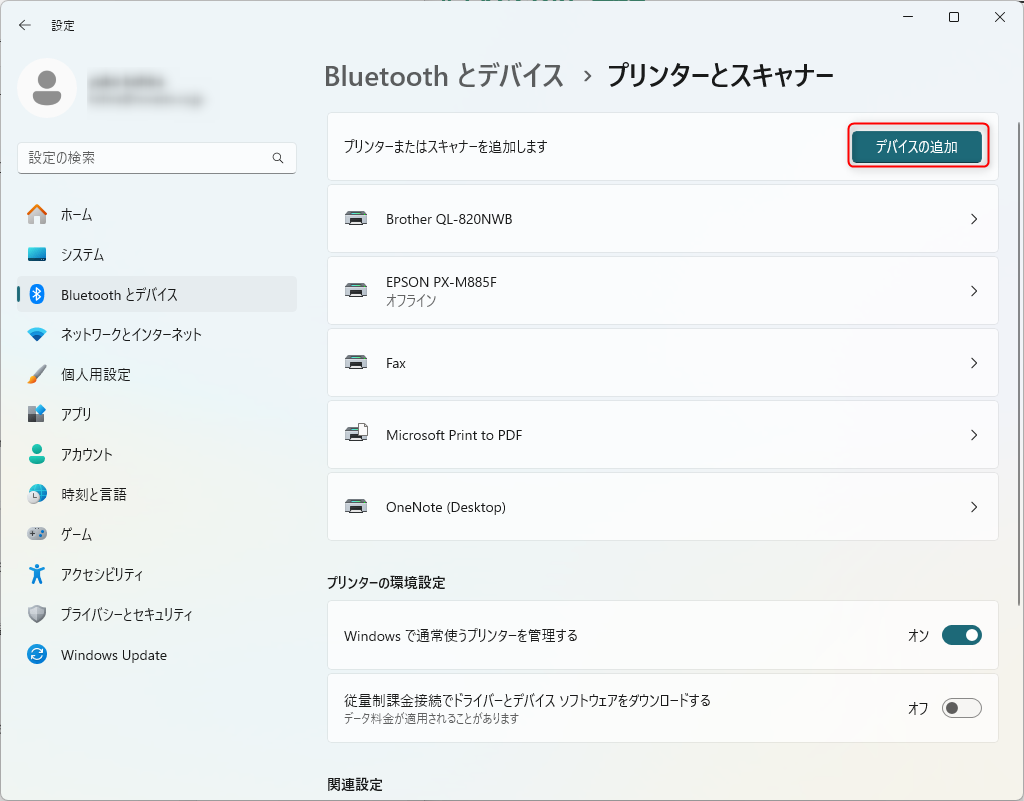Click the ゲーム controller icon
1024x801 pixels.
[x=37, y=534]
